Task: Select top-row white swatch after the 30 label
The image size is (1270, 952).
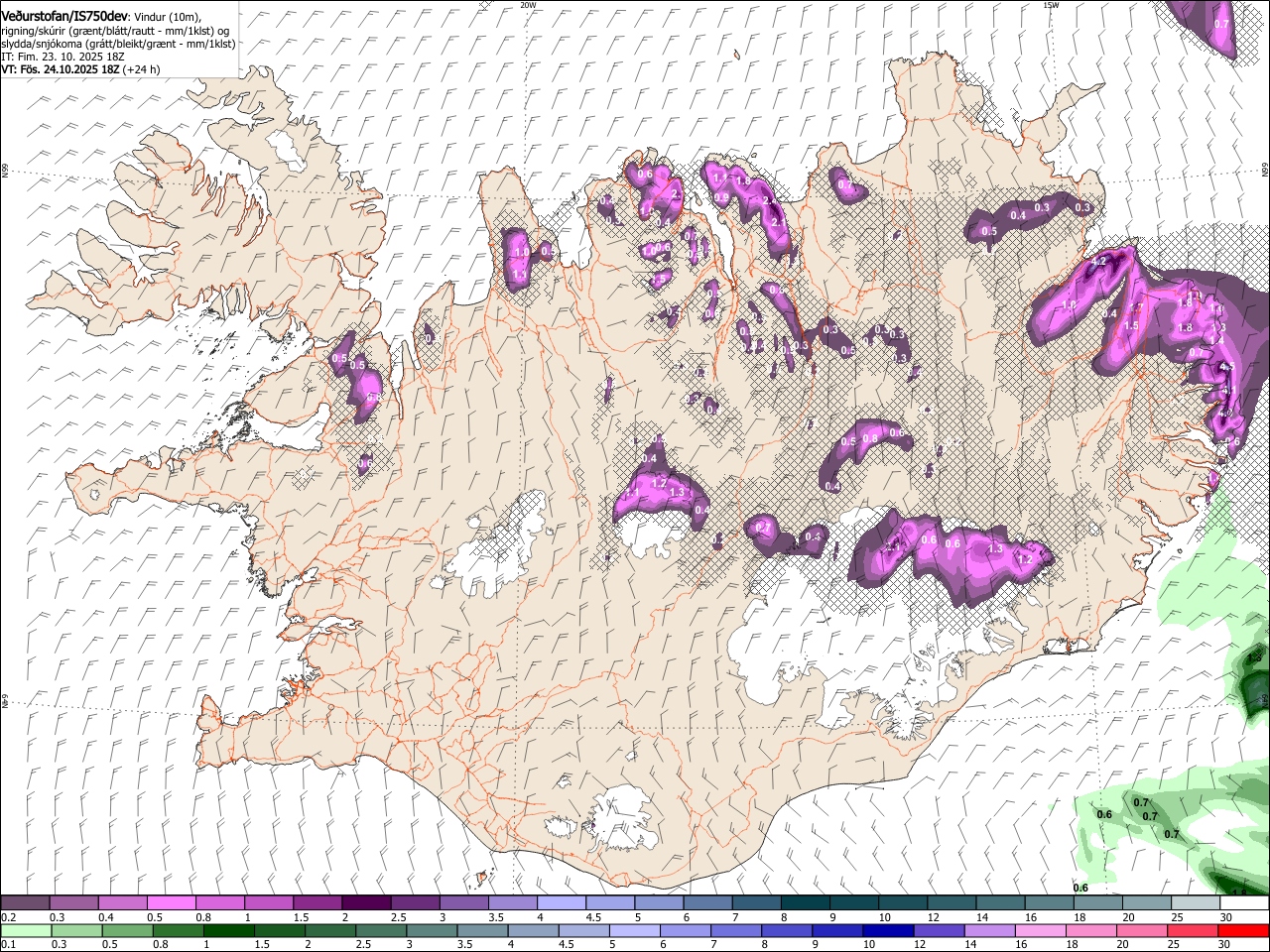Action: tap(1243, 903)
